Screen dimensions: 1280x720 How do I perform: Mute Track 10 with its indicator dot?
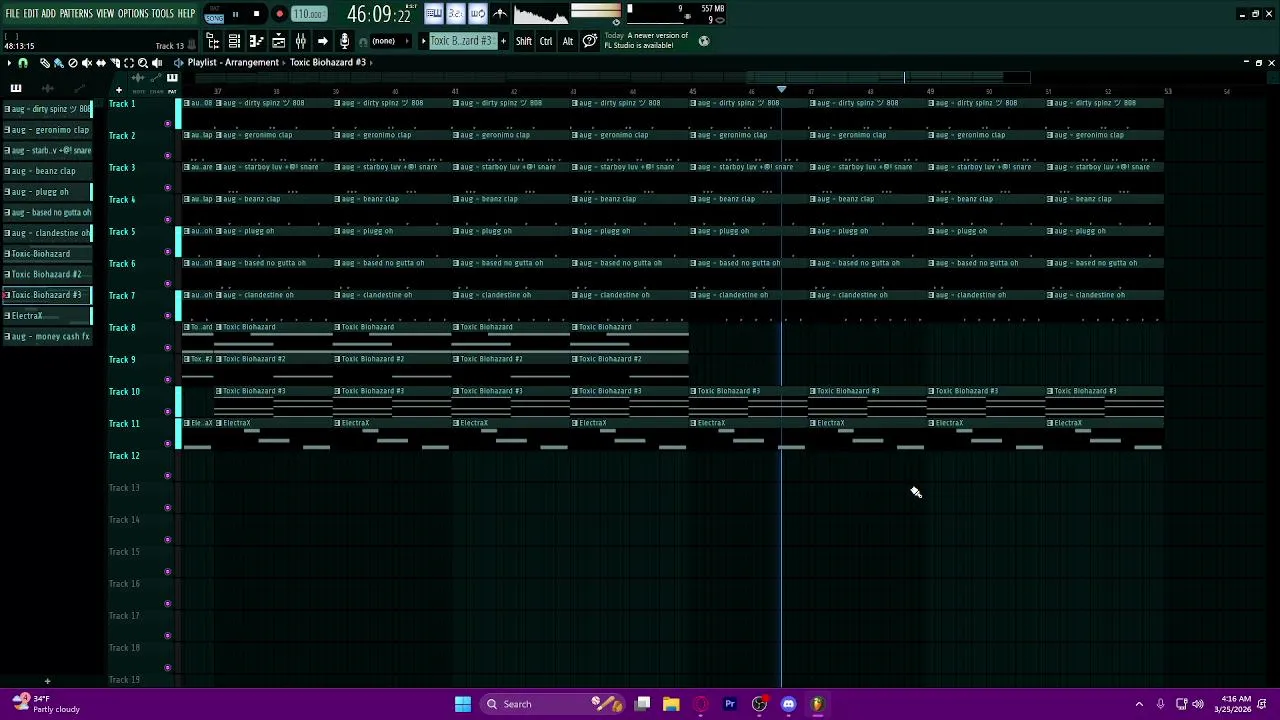(167, 412)
